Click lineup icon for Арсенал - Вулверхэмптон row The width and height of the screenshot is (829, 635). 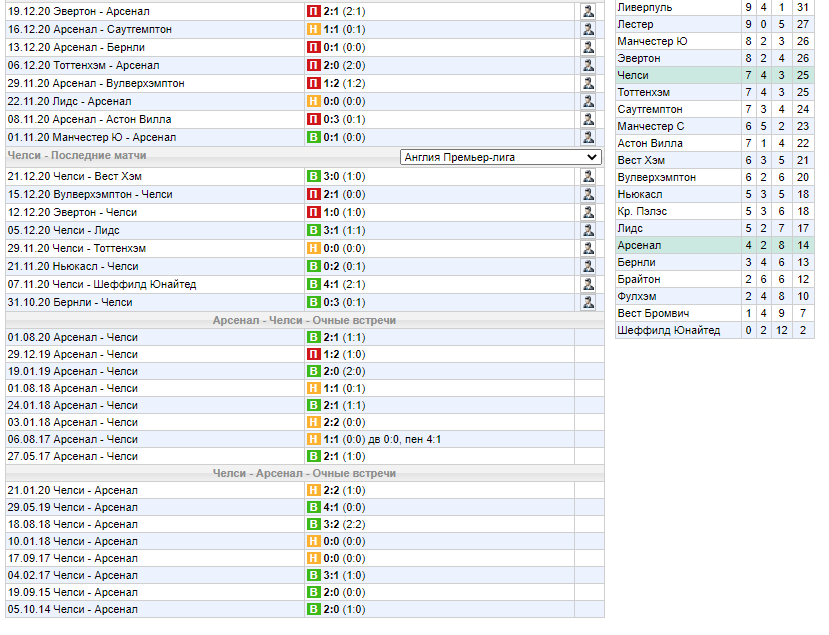pos(588,83)
